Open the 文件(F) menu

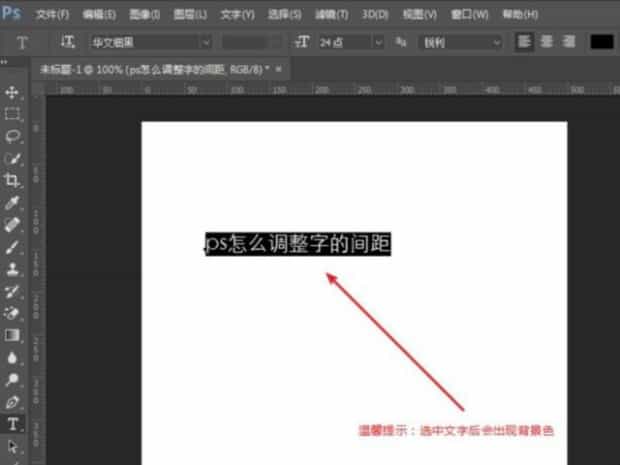(52, 15)
